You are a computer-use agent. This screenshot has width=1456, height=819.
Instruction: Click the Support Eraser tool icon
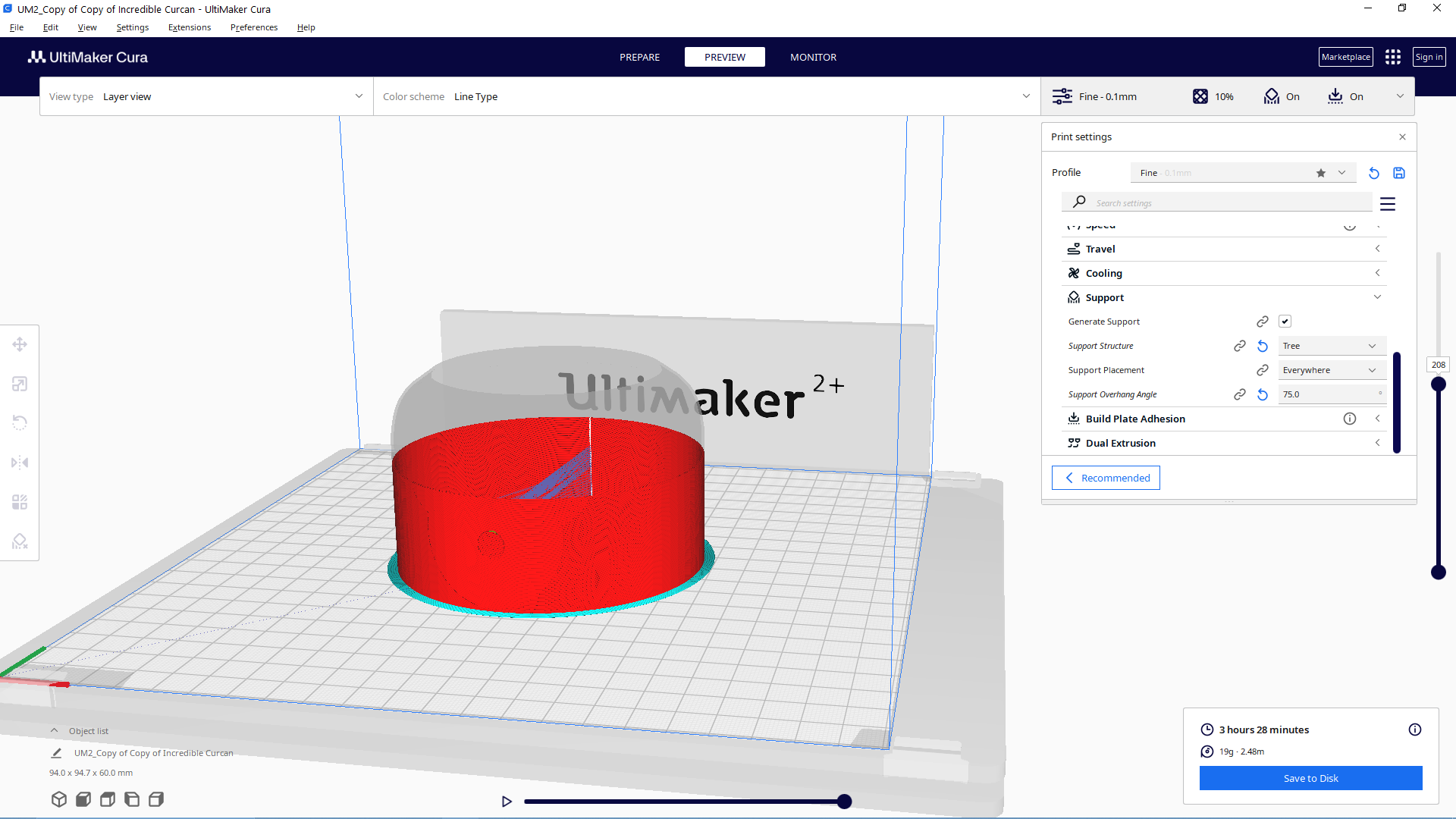point(19,541)
